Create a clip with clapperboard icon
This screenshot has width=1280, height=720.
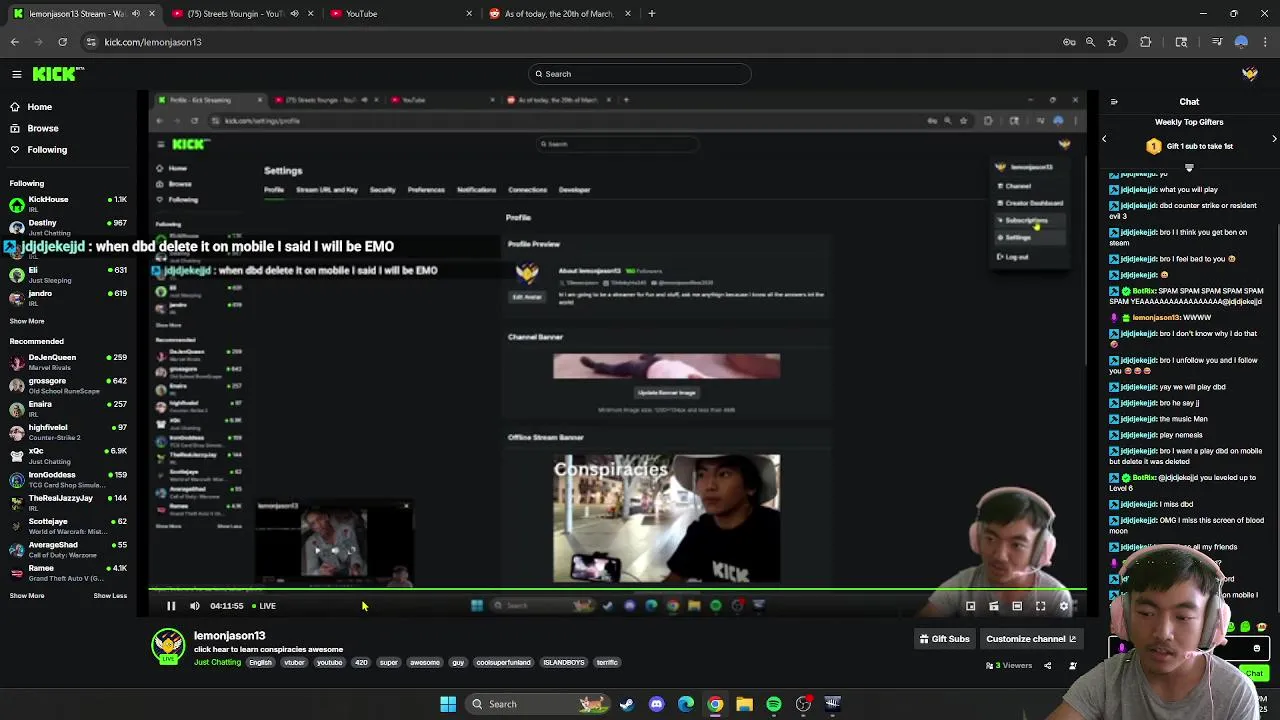pos(993,605)
